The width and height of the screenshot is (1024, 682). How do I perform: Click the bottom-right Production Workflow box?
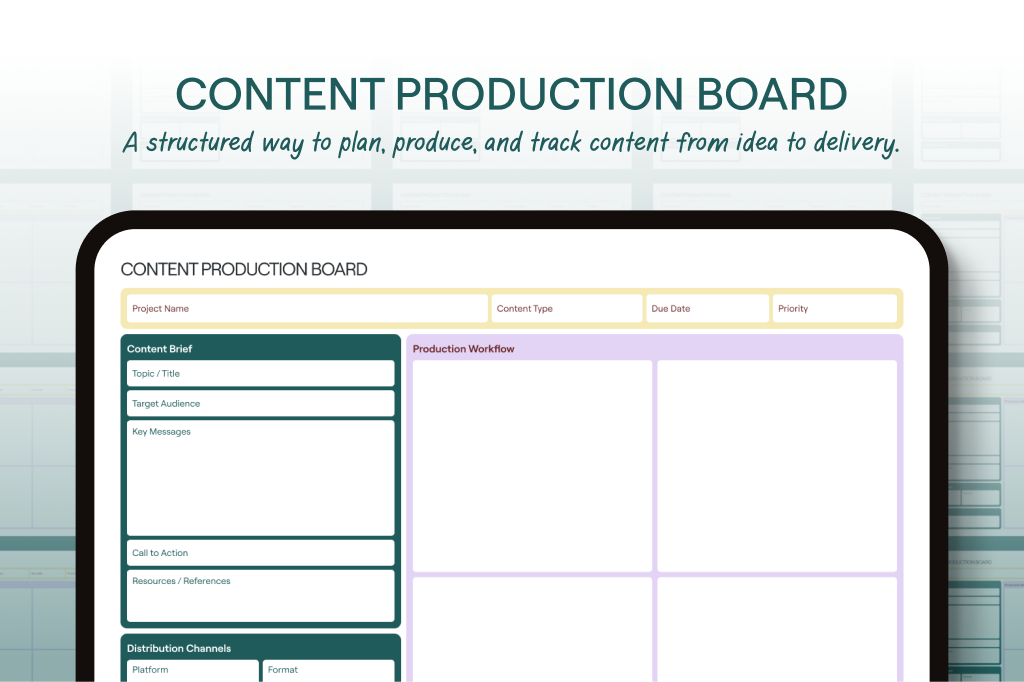coord(777,628)
